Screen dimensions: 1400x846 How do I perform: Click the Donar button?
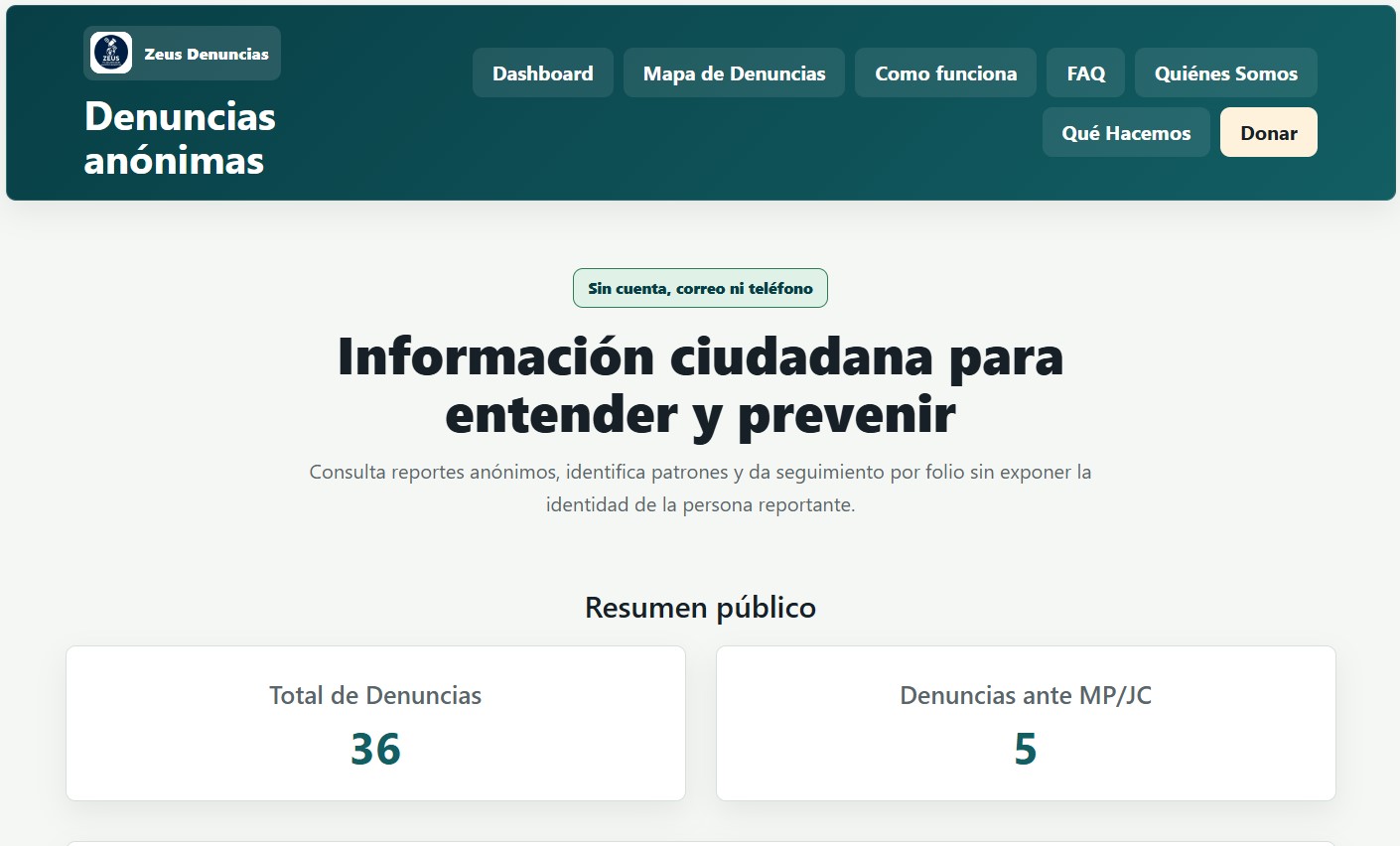1269,133
